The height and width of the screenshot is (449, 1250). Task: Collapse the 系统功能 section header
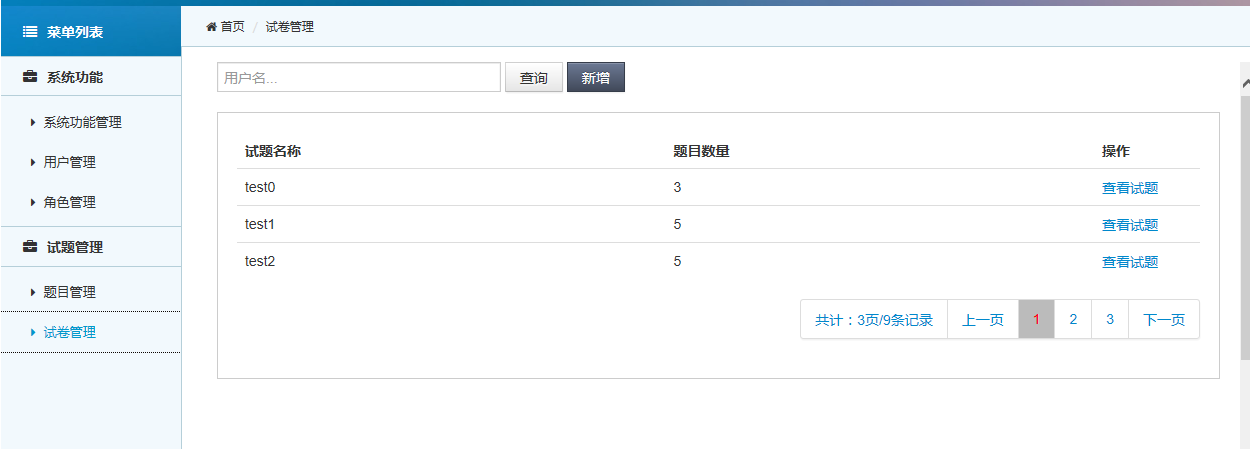[x=90, y=77]
